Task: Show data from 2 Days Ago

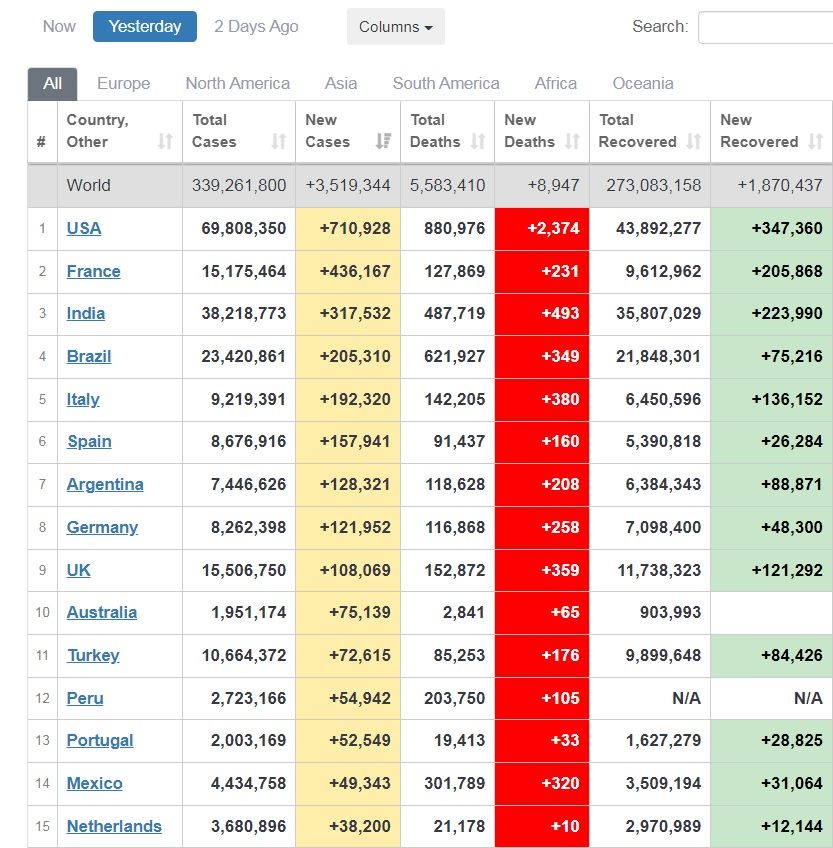Action: (x=256, y=26)
